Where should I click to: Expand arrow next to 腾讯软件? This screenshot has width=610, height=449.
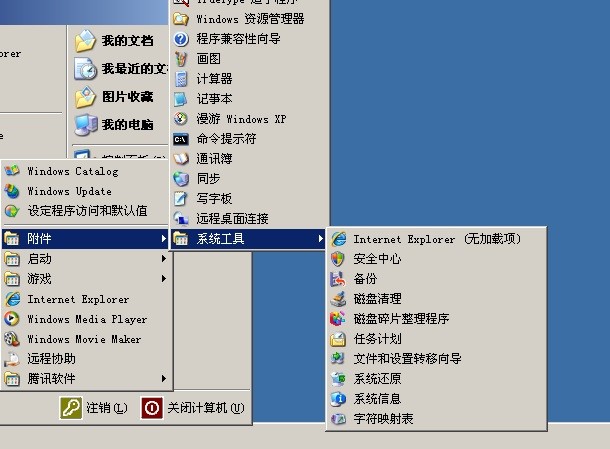pos(164,379)
